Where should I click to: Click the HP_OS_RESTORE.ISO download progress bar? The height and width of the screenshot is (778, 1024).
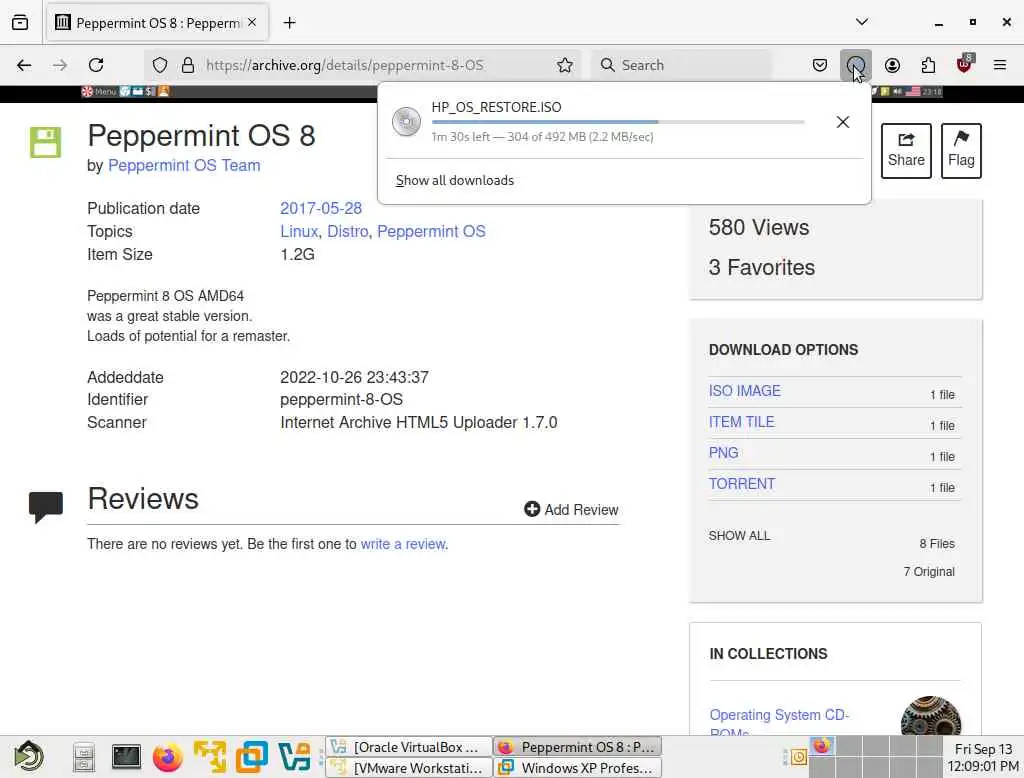tap(618, 122)
